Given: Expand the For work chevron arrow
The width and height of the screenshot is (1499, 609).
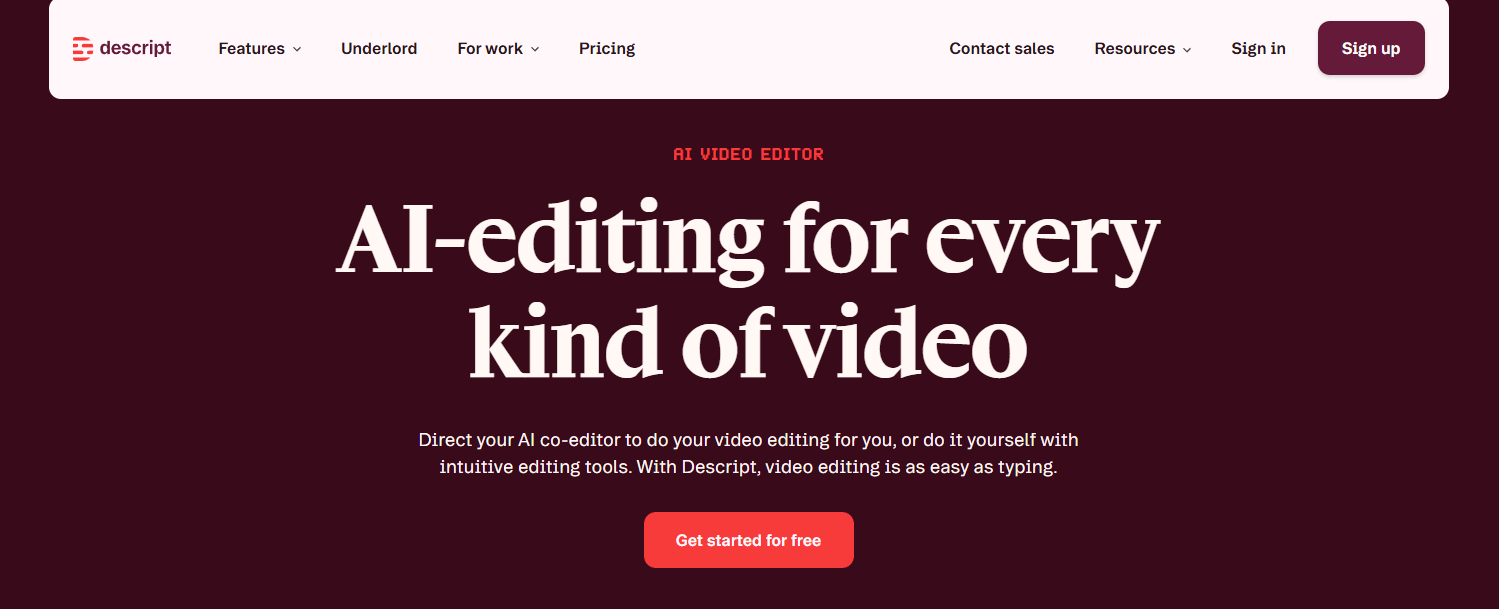Looking at the screenshot, I should pos(535,49).
